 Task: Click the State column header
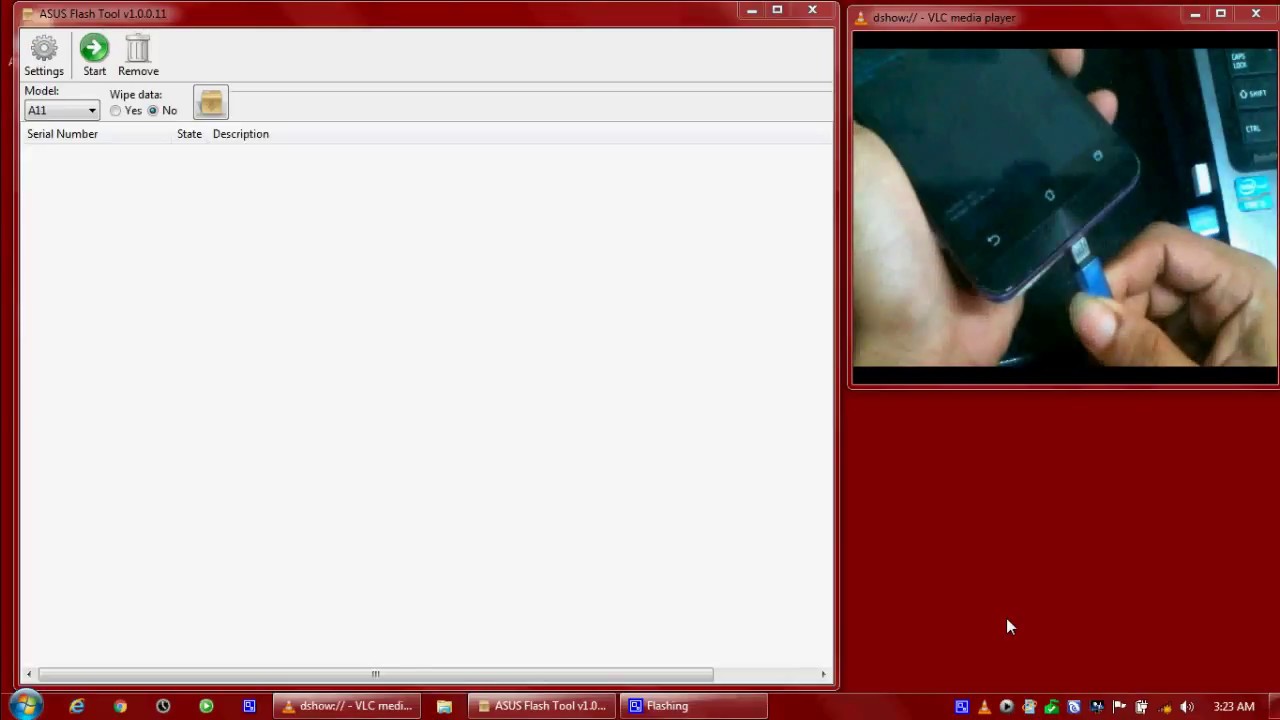(x=189, y=134)
